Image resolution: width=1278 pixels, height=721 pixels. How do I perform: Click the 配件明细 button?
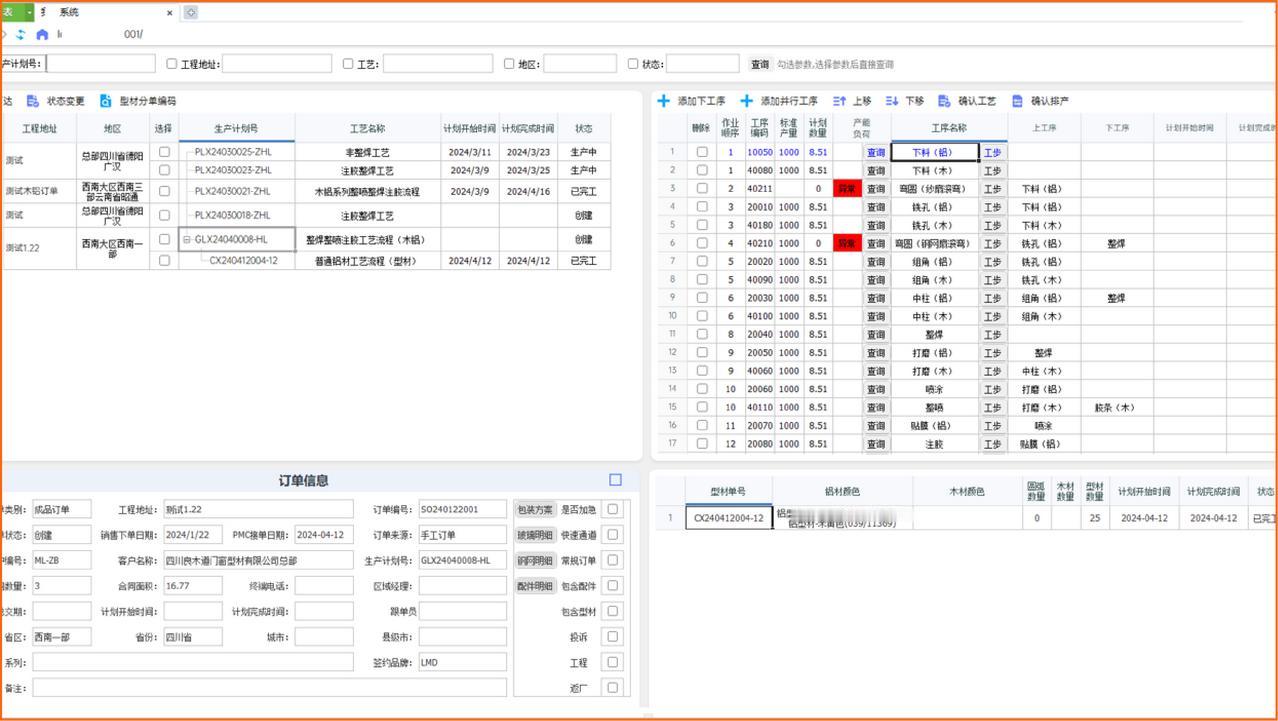tap(535, 586)
